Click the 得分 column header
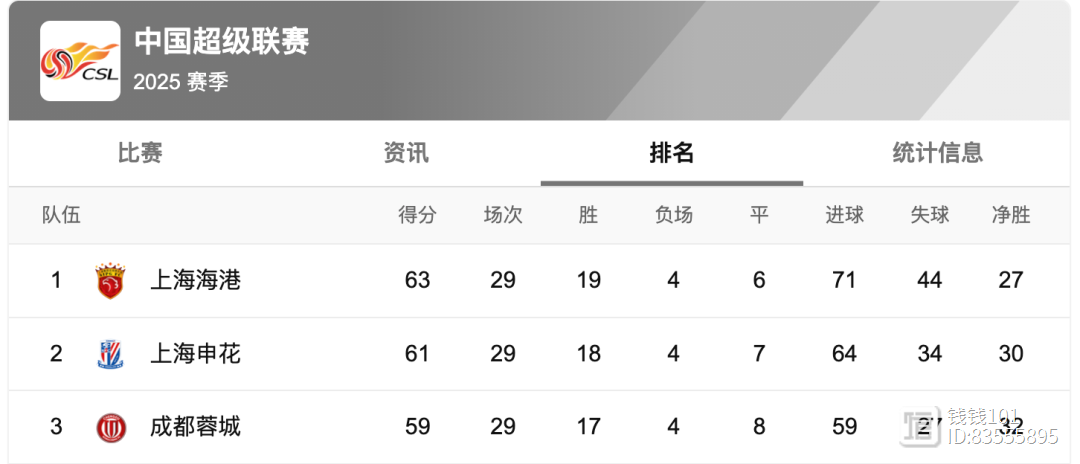This screenshot has height=464, width=1080. pos(417,215)
